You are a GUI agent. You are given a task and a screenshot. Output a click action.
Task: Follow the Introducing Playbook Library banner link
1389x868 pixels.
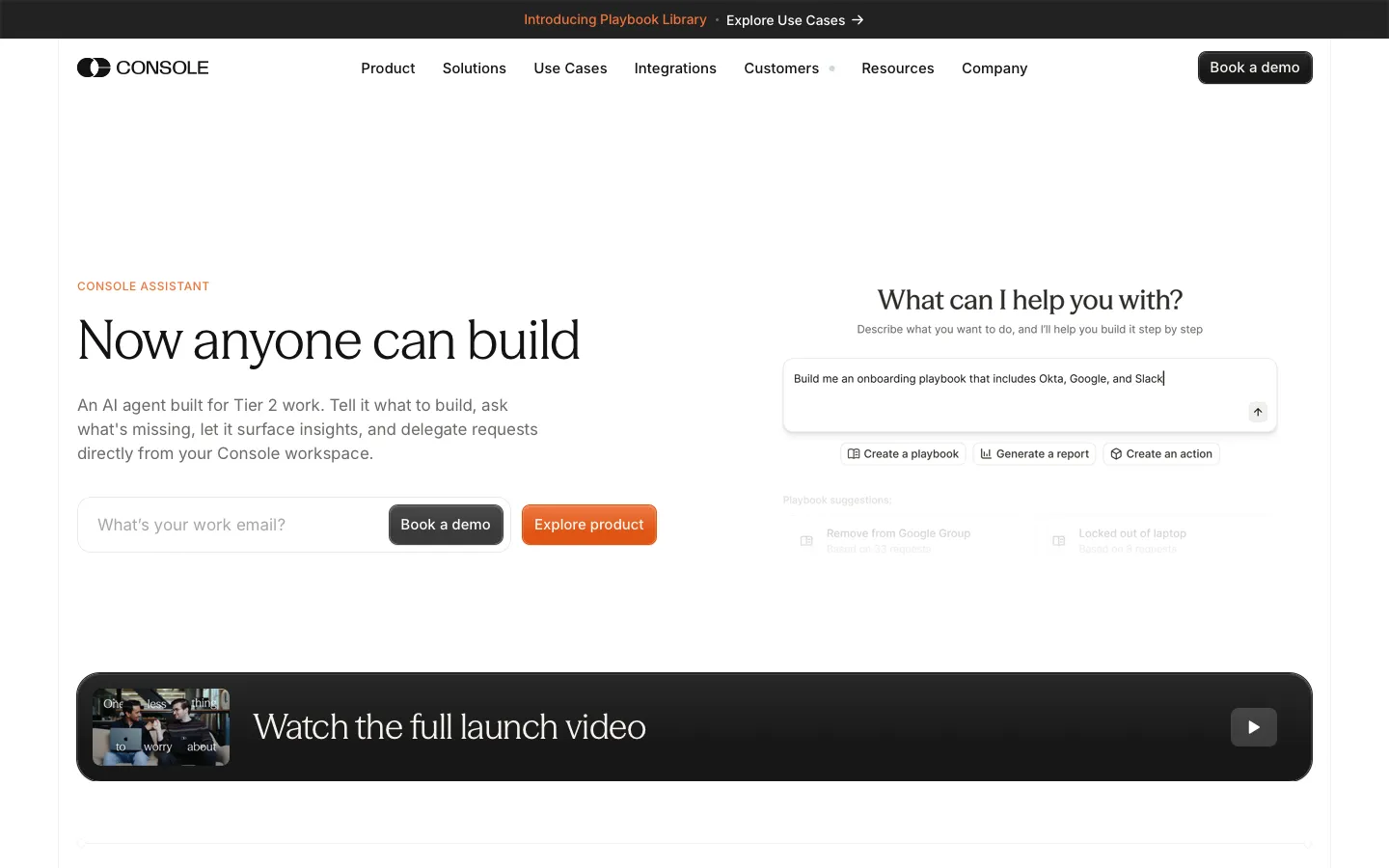click(x=614, y=19)
